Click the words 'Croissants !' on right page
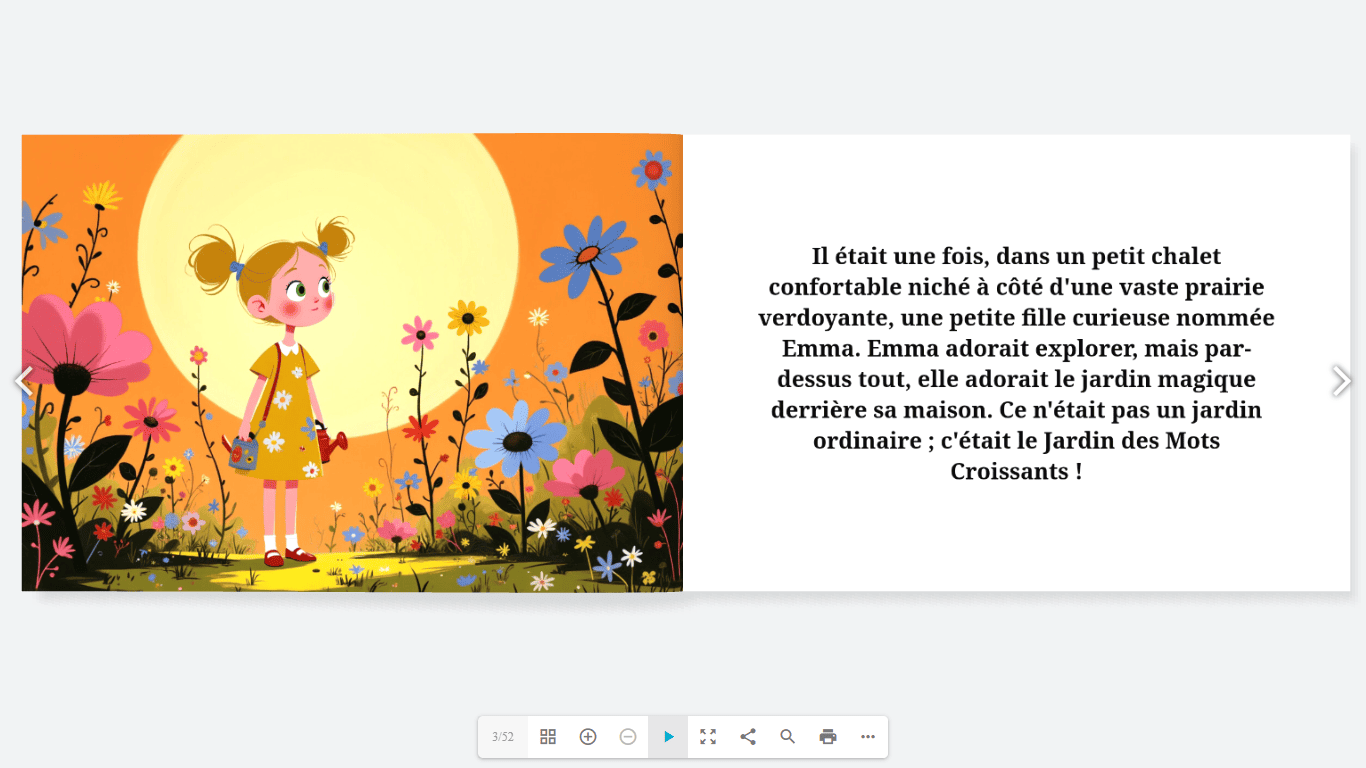The height and width of the screenshot is (768, 1366). 1016,471
